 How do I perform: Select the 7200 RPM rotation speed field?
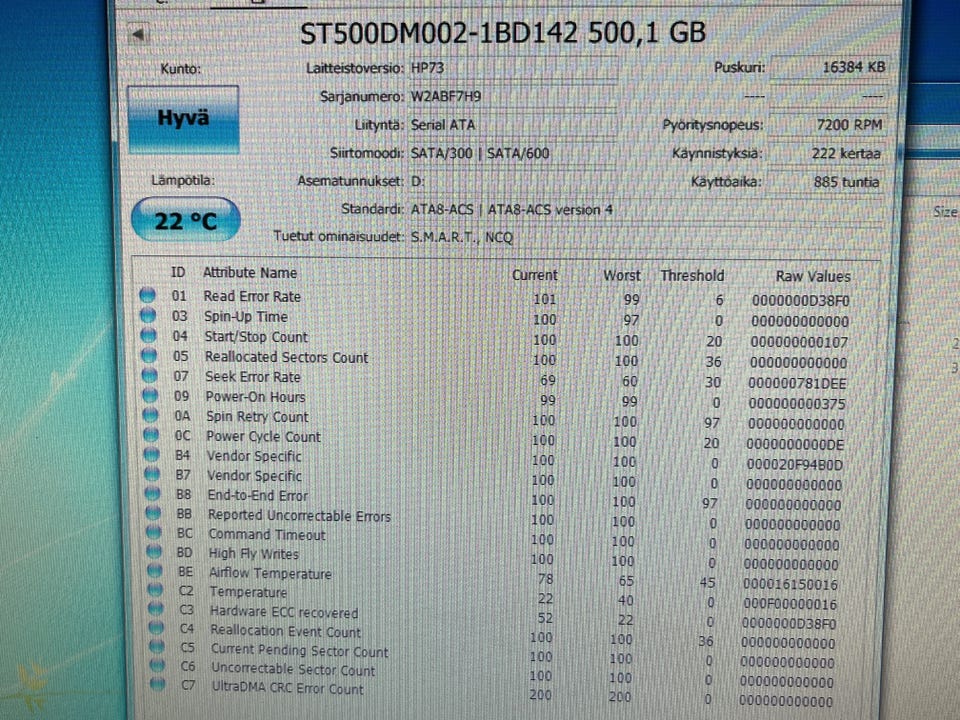(828, 125)
